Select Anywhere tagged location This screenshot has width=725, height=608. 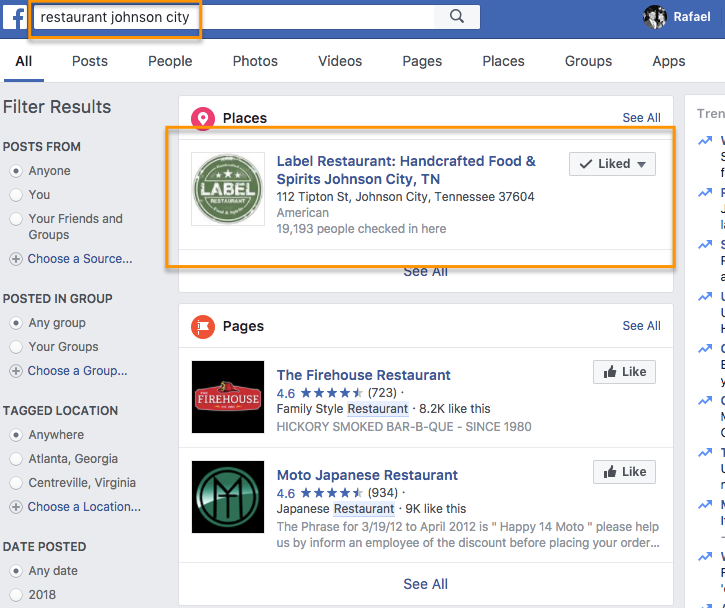(x=16, y=435)
